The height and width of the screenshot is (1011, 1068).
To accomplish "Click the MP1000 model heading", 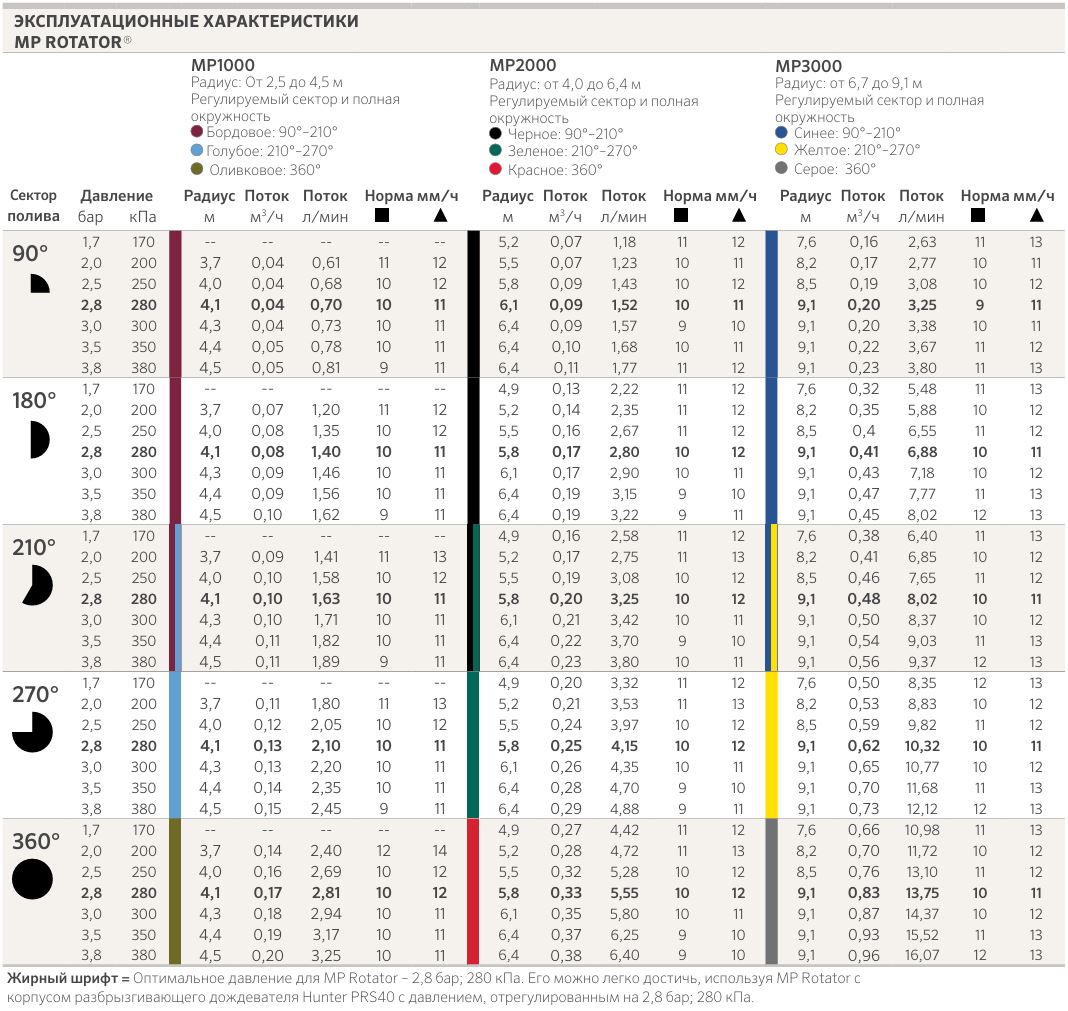I will pyautogui.click(x=222, y=66).
